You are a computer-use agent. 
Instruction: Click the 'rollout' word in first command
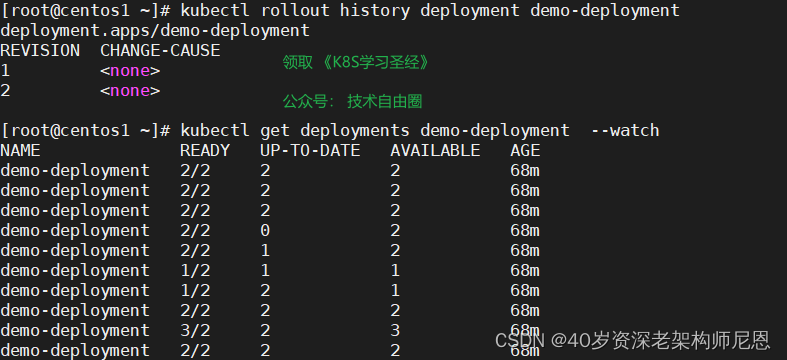pyautogui.click(x=295, y=10)
